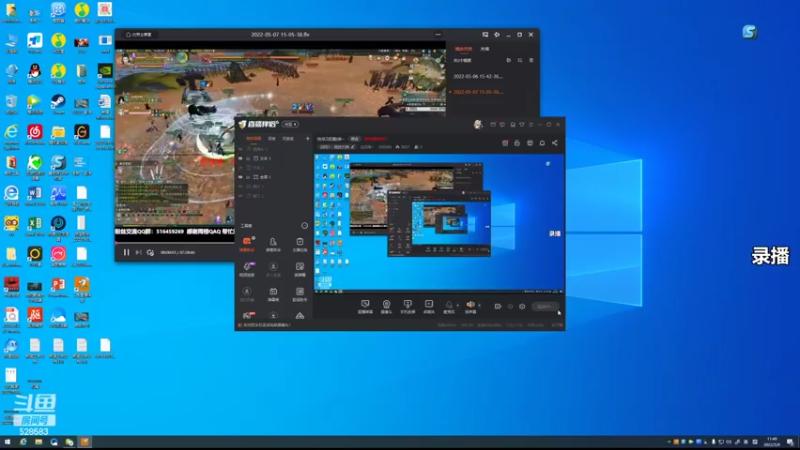Image resolution: width=800 pixels, height=450 pixels.
Task: Mute the microphone in the bottom bar
Action: pyautogui.click(x=449, y=305)
